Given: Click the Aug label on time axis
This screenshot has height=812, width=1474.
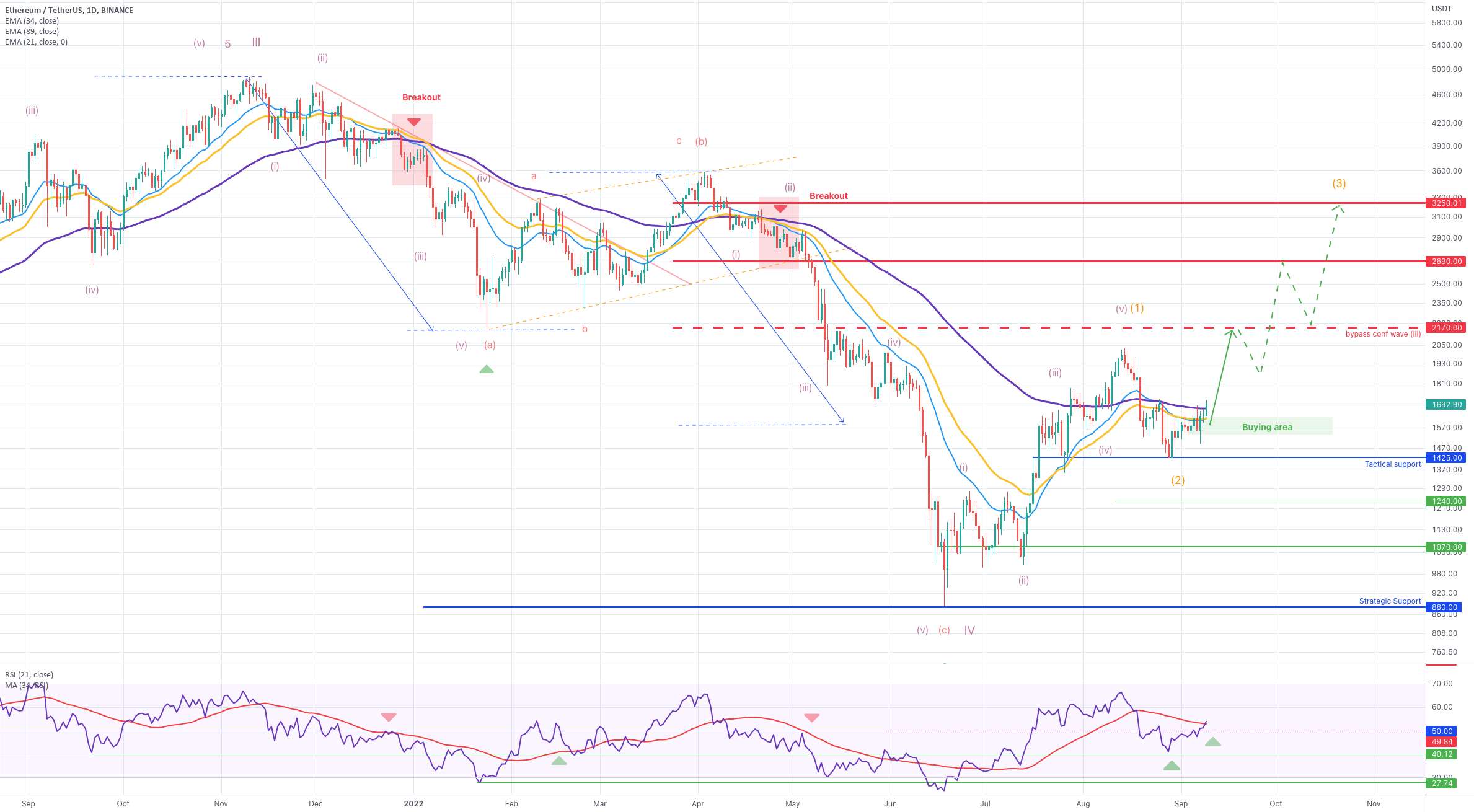Looking at the screenshot, I should [1083, 804].
